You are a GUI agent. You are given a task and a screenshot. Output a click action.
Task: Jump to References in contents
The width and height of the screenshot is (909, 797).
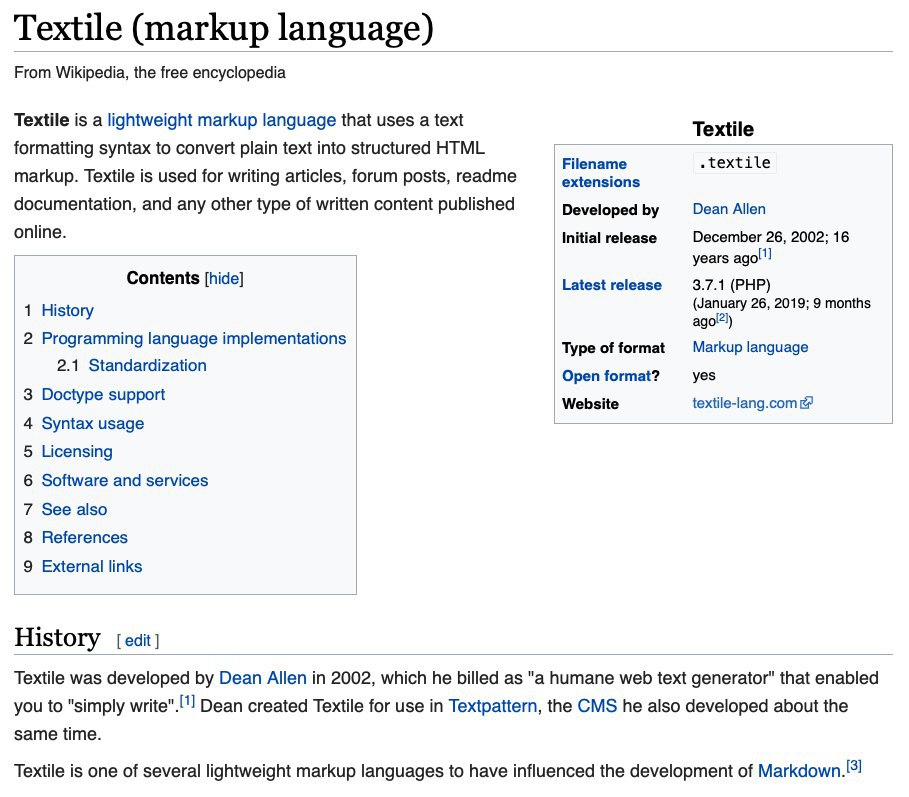point(85,537)
